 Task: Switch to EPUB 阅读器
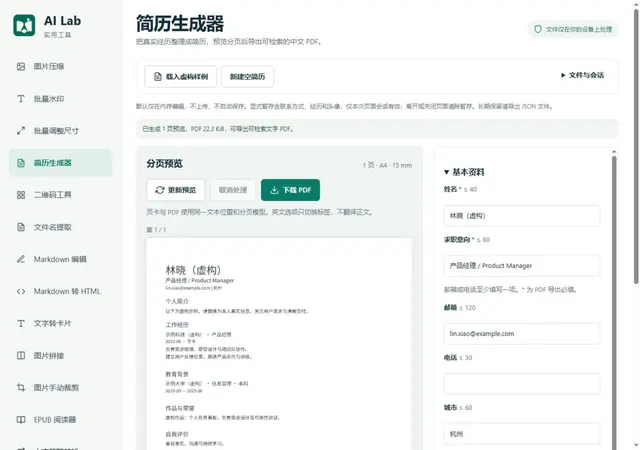tap(60, 419)
